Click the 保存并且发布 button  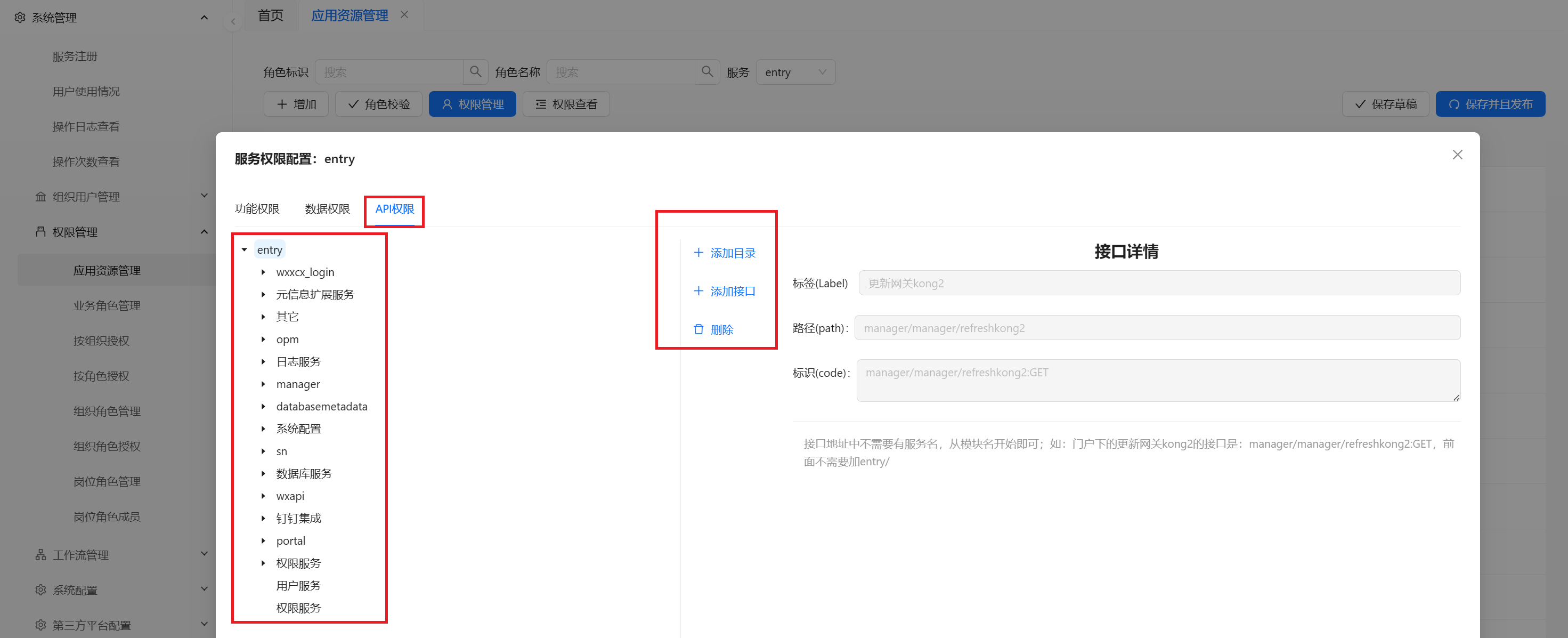click(1490, 104)
